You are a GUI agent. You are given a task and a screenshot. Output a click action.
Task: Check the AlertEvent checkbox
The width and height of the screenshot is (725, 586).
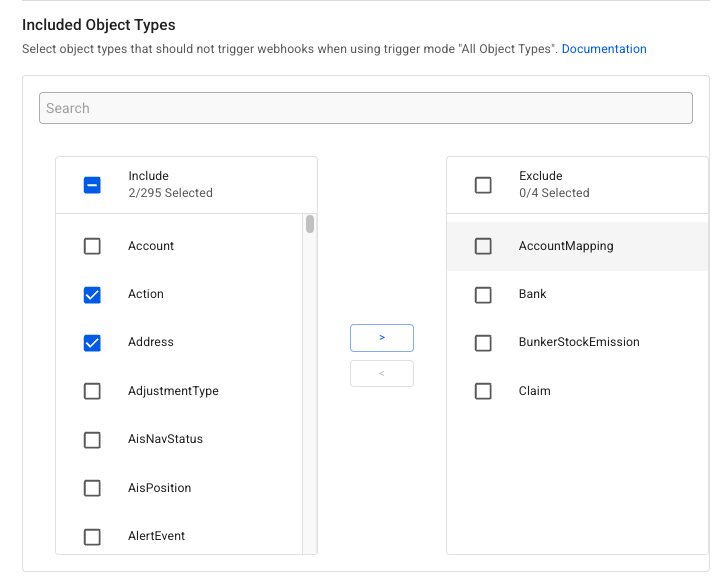92,537
